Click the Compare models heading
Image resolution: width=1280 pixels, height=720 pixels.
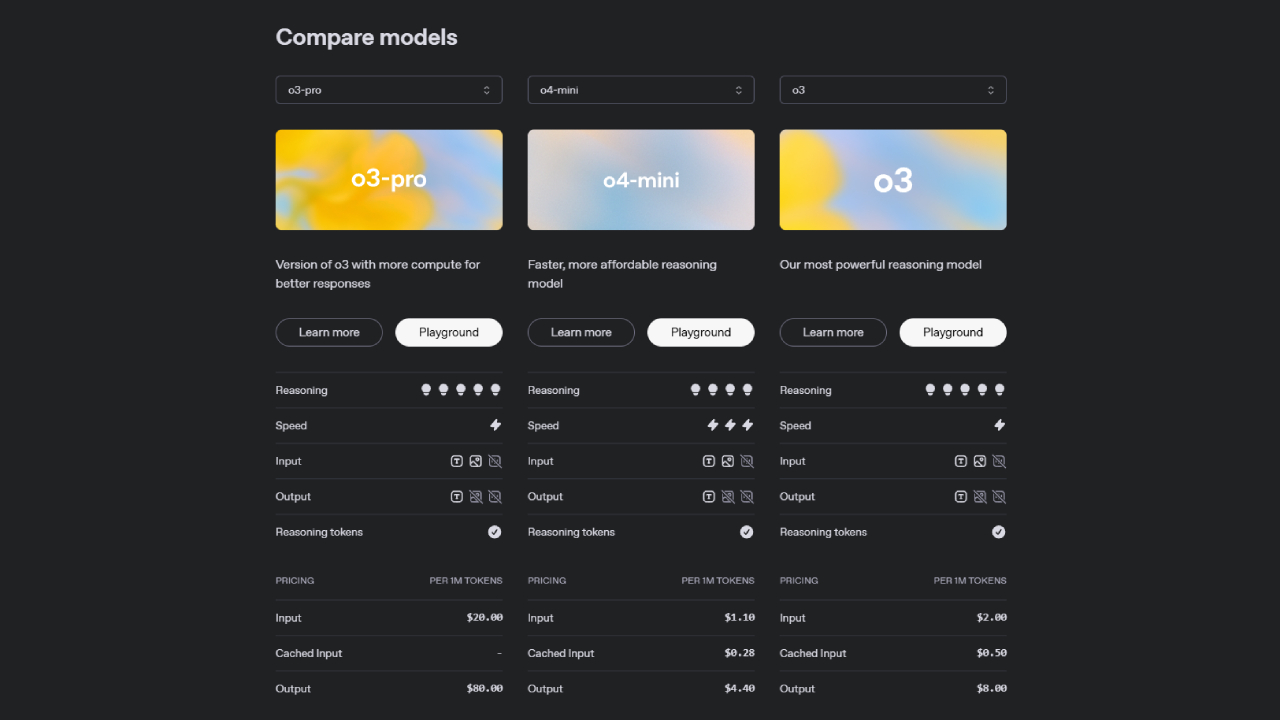tap(367, 38)
